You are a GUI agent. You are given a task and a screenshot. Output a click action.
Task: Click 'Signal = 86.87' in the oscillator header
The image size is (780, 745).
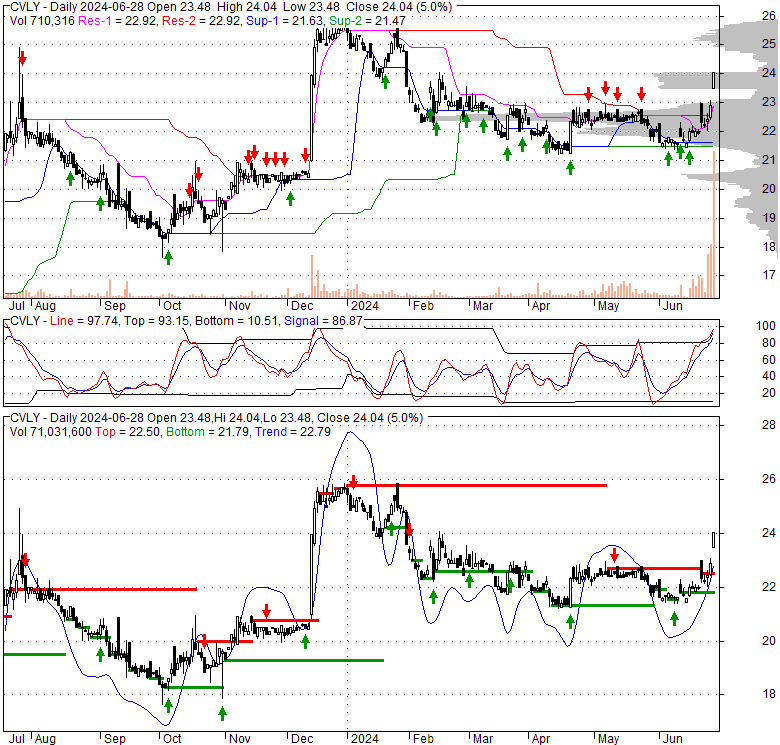[323, 321]
